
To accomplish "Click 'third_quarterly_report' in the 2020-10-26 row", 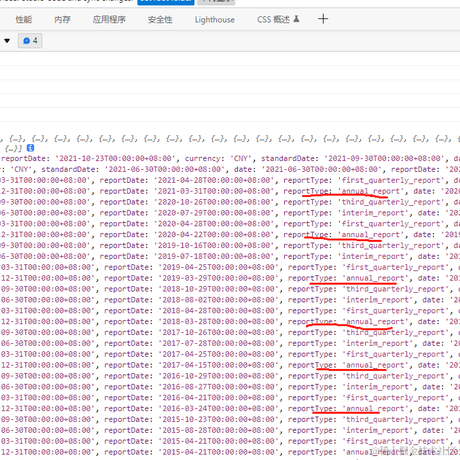I will pos(393,202).
